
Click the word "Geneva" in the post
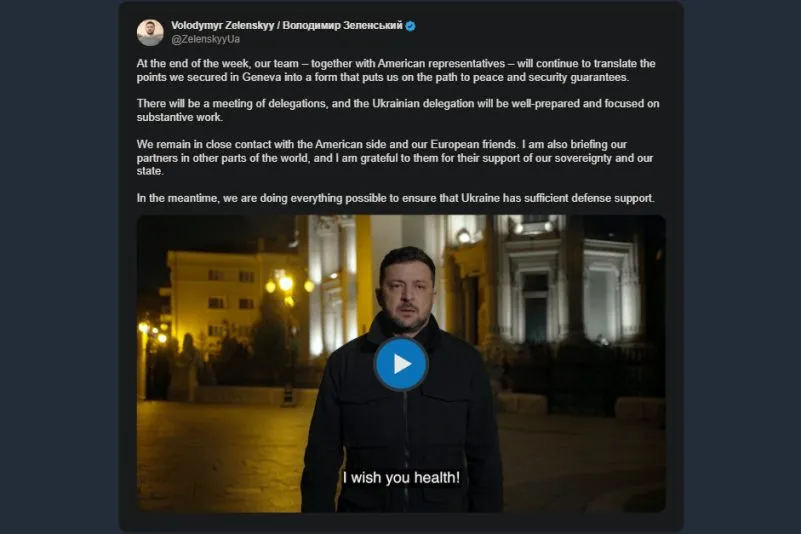(x=262, y=77)
